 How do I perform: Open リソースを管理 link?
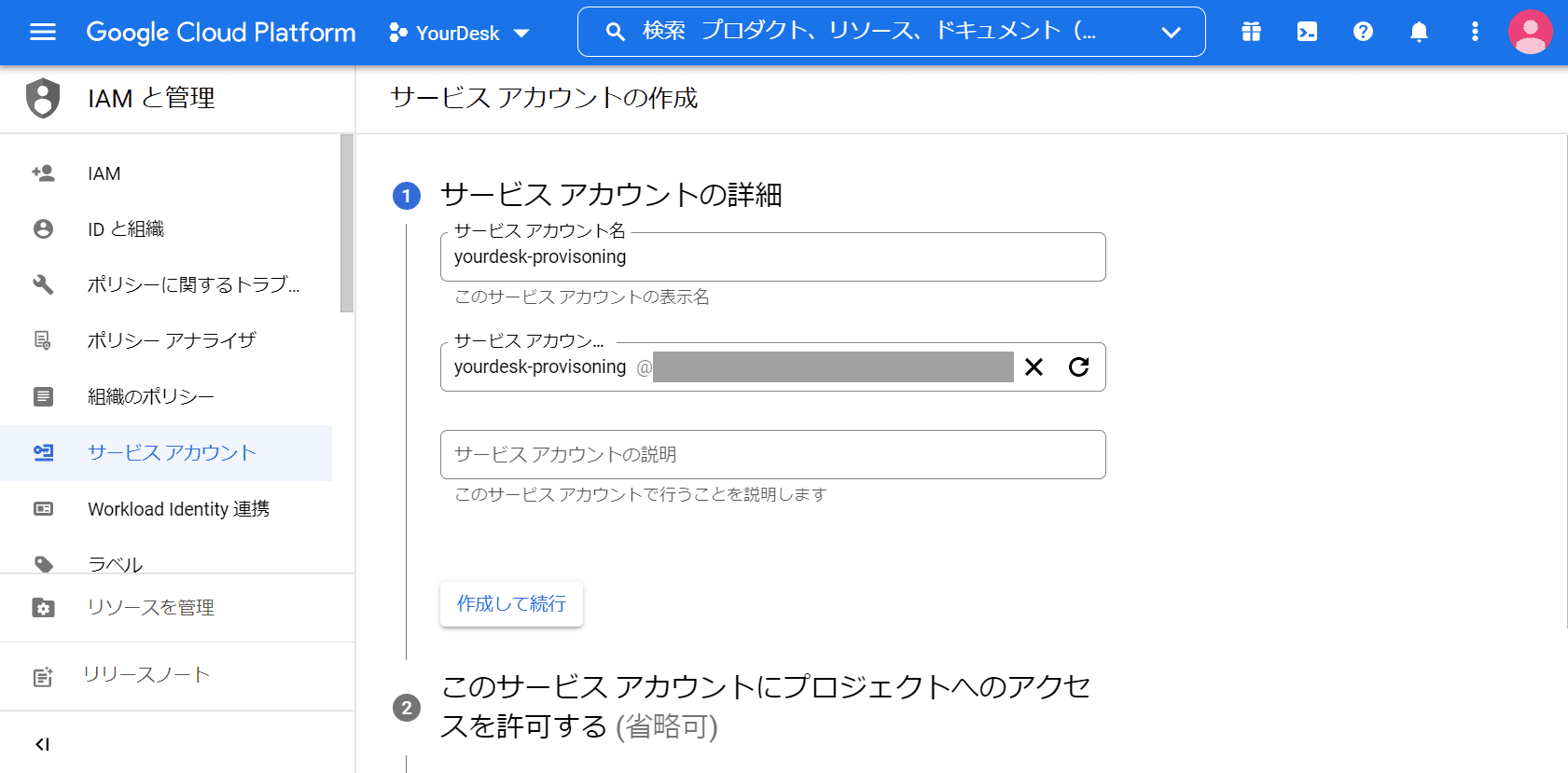151,608
